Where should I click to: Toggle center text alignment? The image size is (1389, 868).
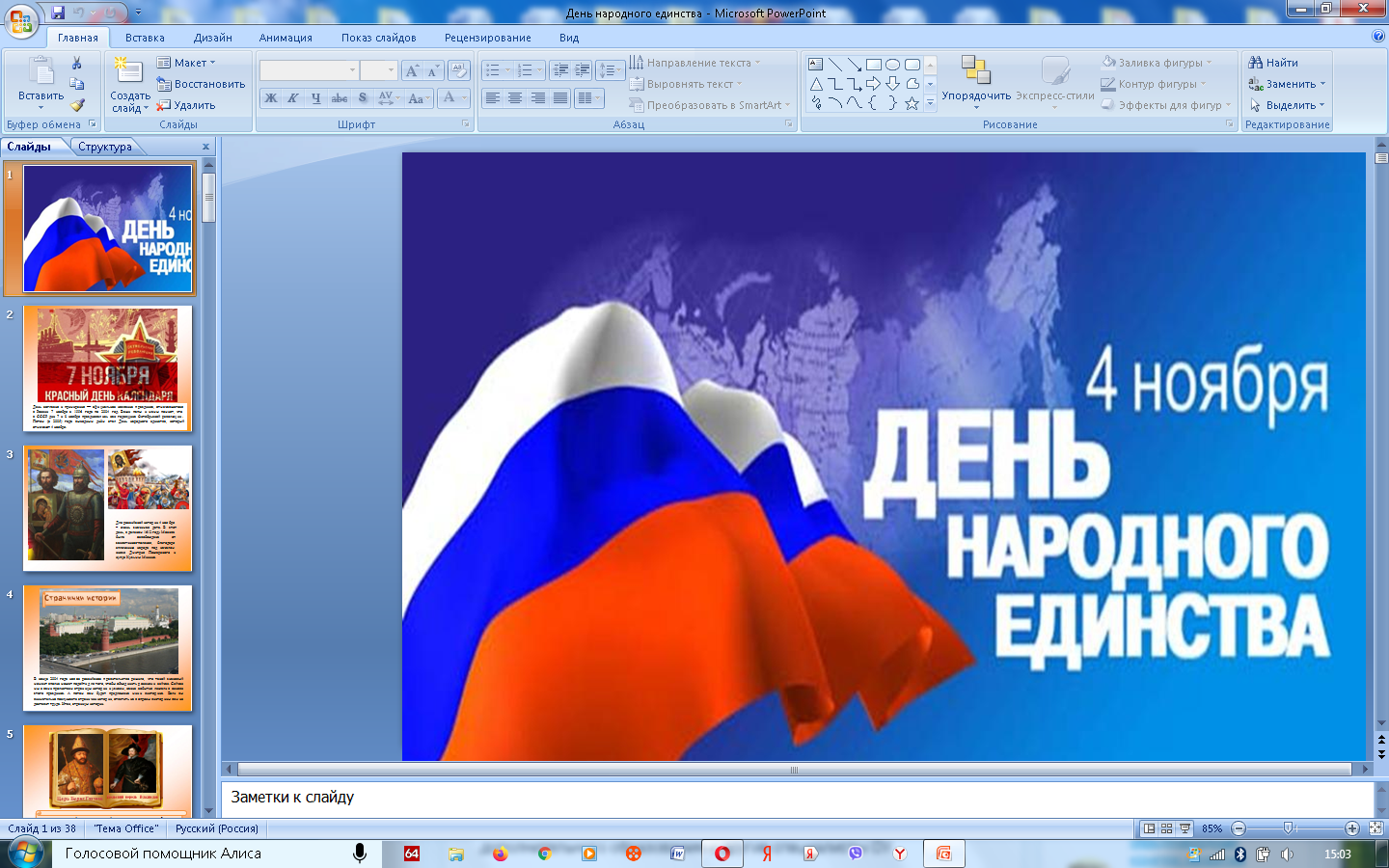[x=515, y=98]
